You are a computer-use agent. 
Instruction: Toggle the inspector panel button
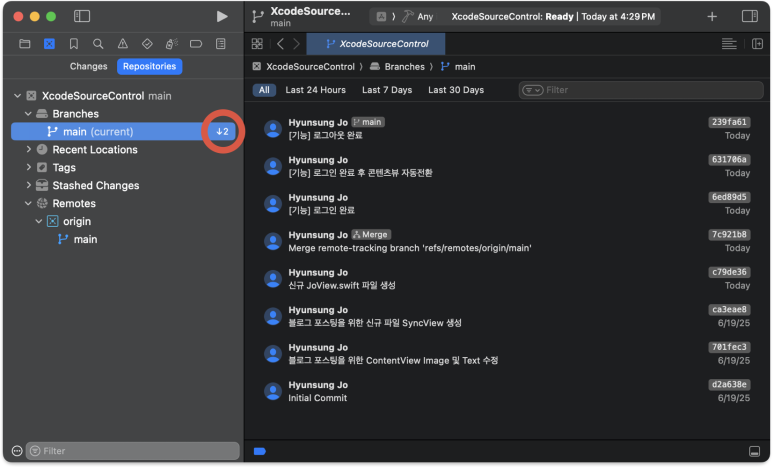750,16
